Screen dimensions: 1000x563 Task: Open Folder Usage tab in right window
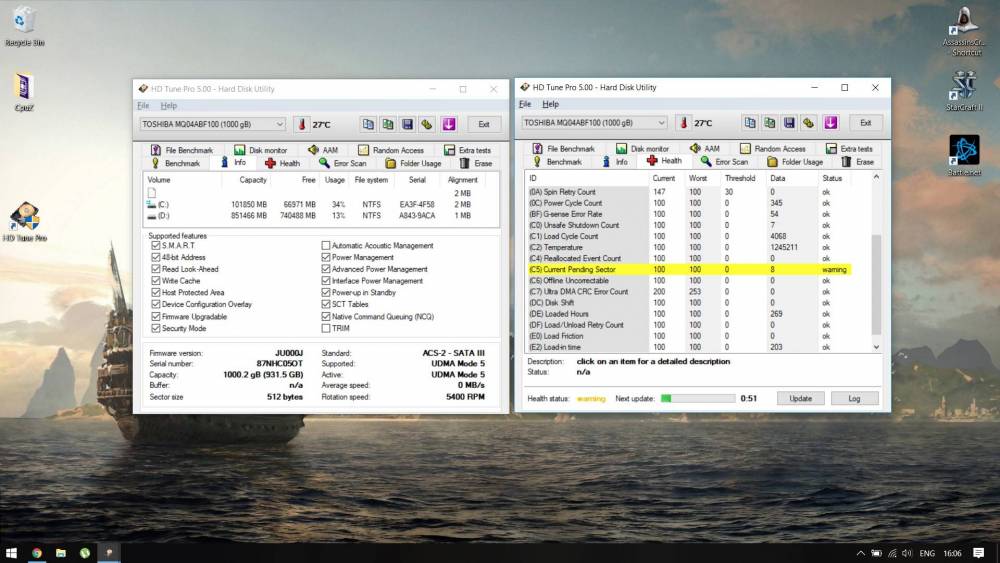pos(795,162)
